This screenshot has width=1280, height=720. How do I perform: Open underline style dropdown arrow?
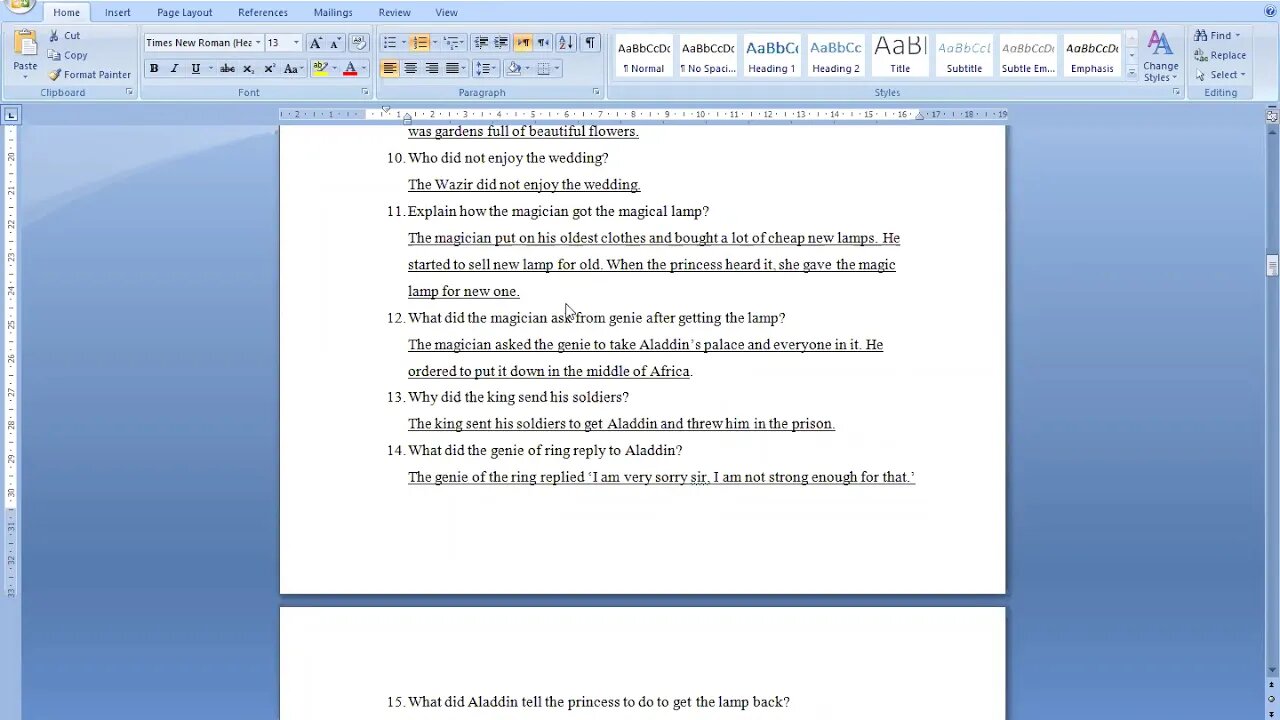(x=210, y=68)
